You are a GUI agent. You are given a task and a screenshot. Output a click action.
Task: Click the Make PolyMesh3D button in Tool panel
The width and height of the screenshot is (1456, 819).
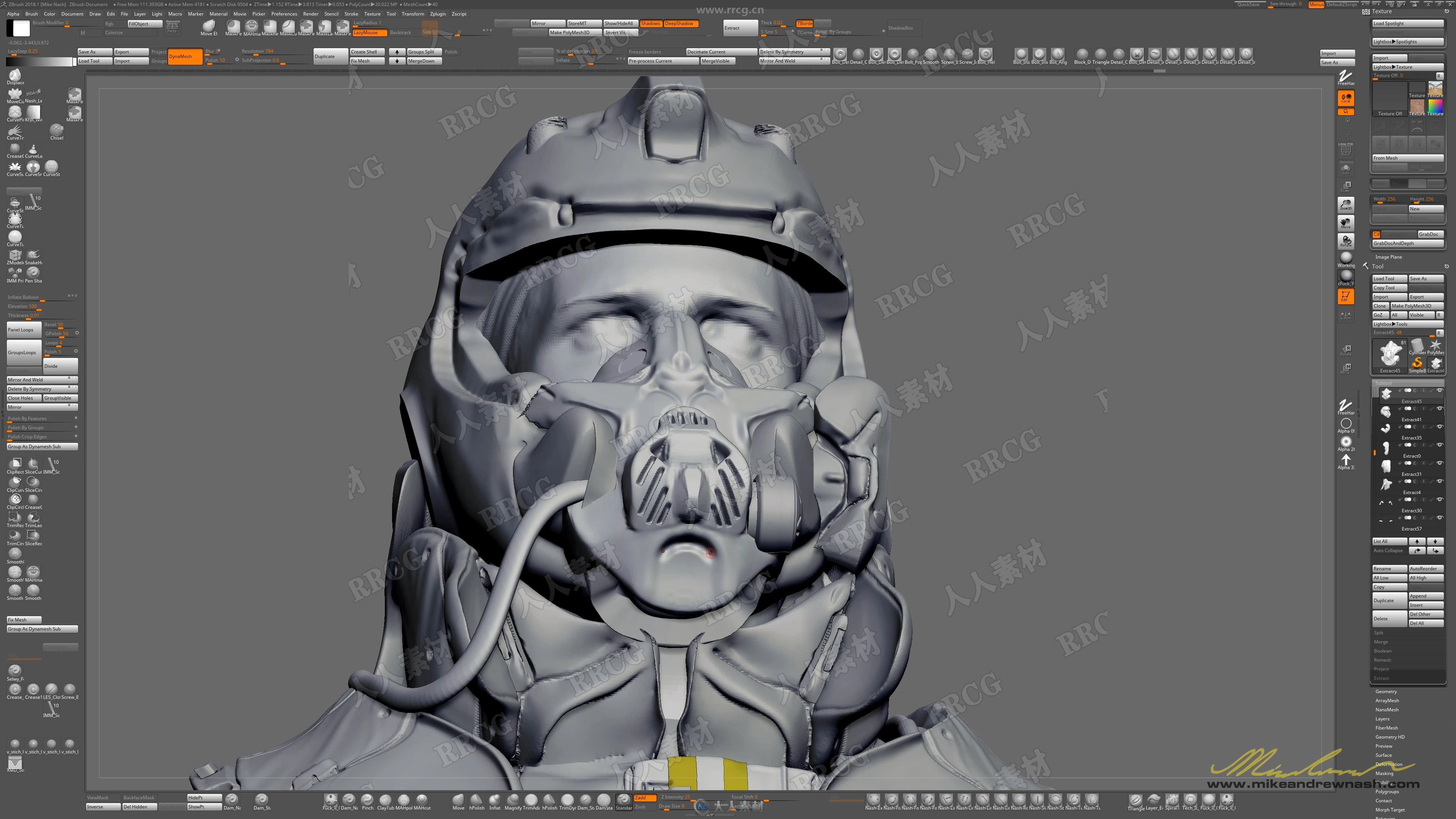click(1417, 306)
